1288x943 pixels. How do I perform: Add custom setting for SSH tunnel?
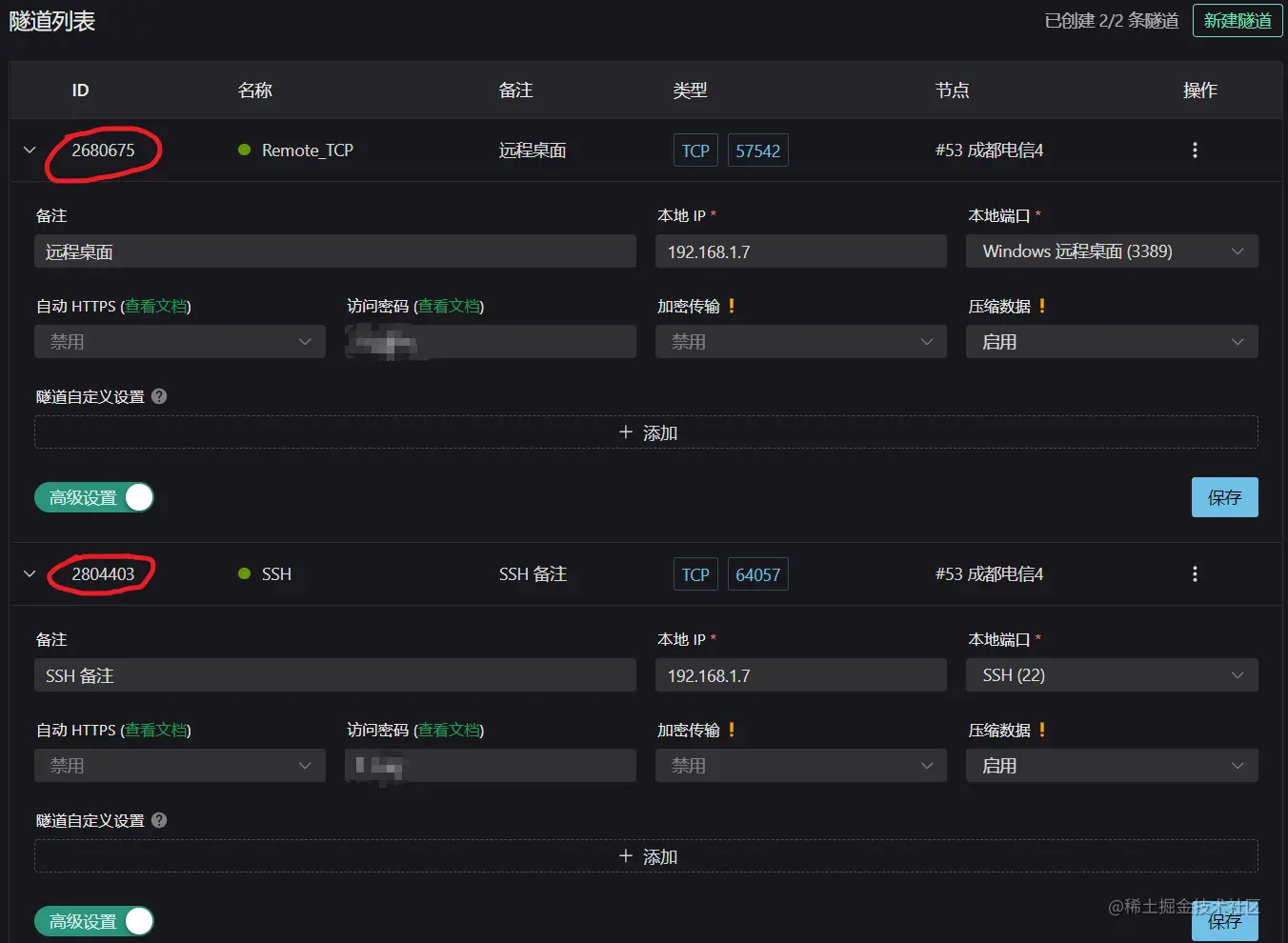pos(646,856)
